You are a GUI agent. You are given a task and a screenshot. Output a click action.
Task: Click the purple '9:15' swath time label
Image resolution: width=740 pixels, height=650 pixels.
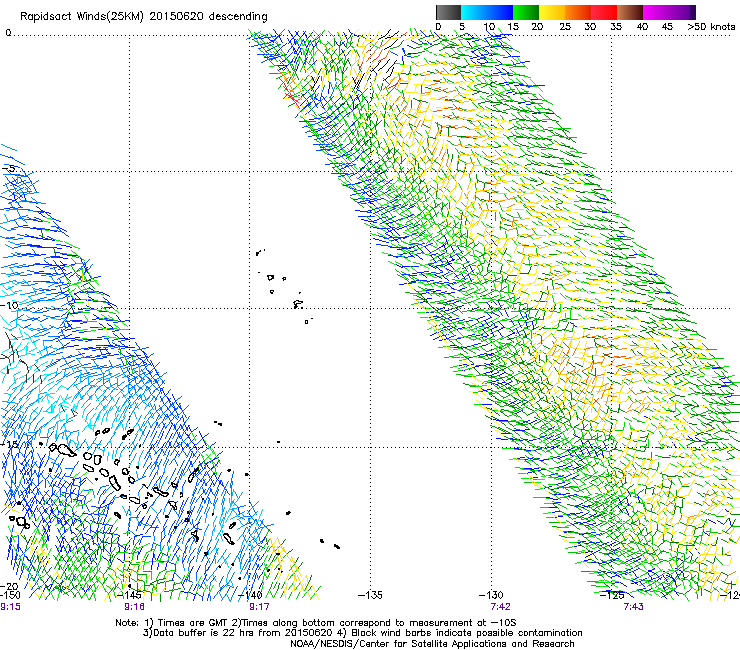click(10, 607)
